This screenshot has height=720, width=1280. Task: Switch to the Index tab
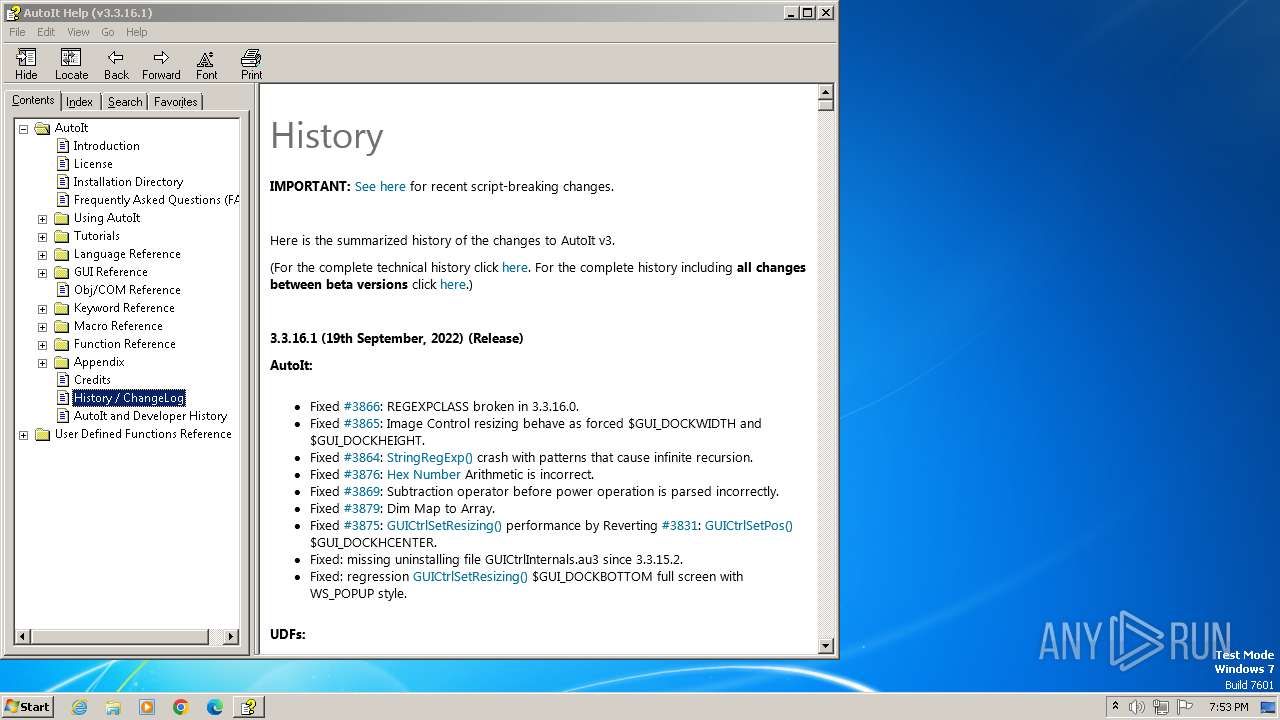pyautogui.click(x=80, y=102)
